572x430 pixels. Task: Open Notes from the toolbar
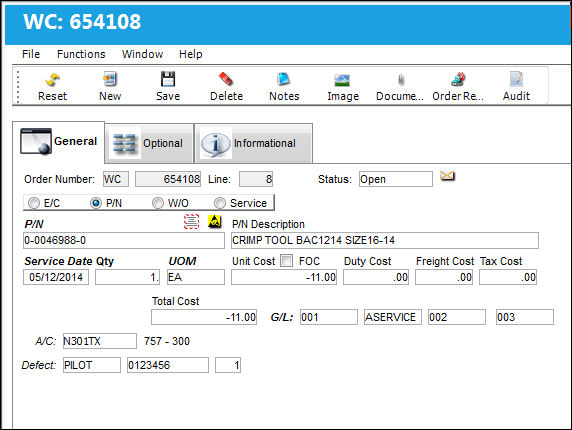(283, 79)
